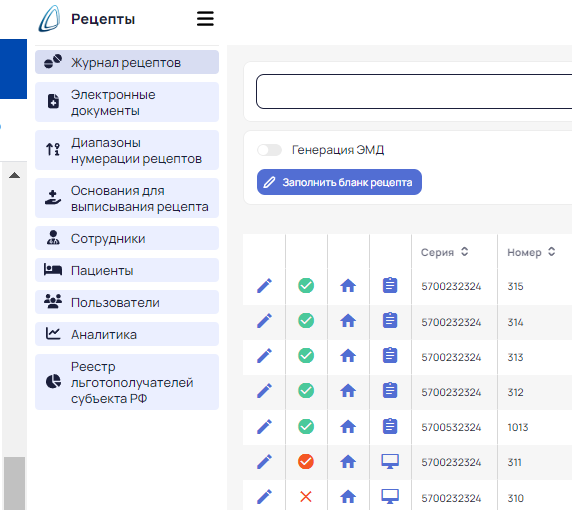
Task: Click the monitor icon in recipe 311 row
Action: point(390,462)
